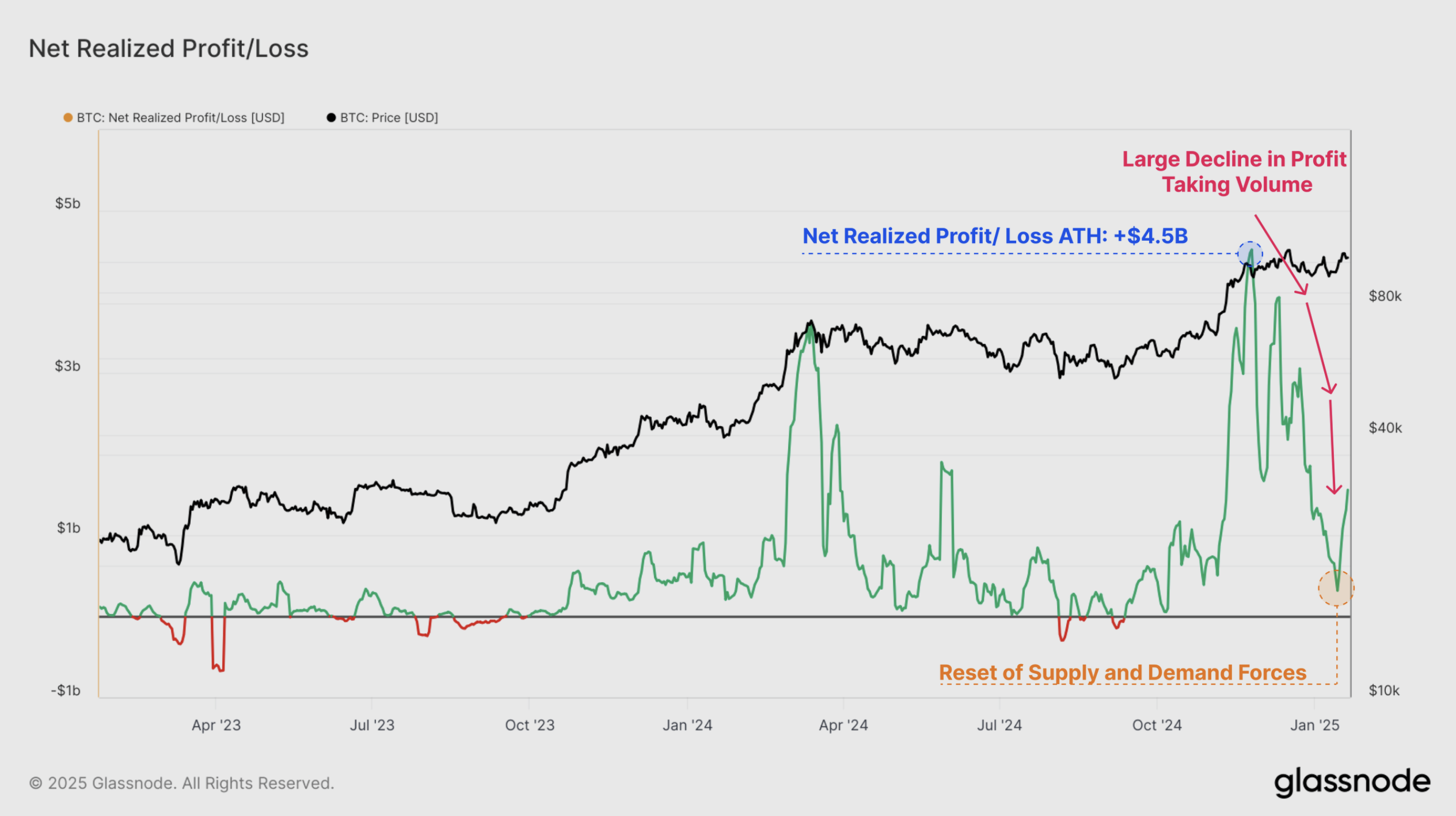The width and height of the screenshot is (1456, 816).
Task: Click the black BTC Price legend dot
Action: (x=331, y=117)
